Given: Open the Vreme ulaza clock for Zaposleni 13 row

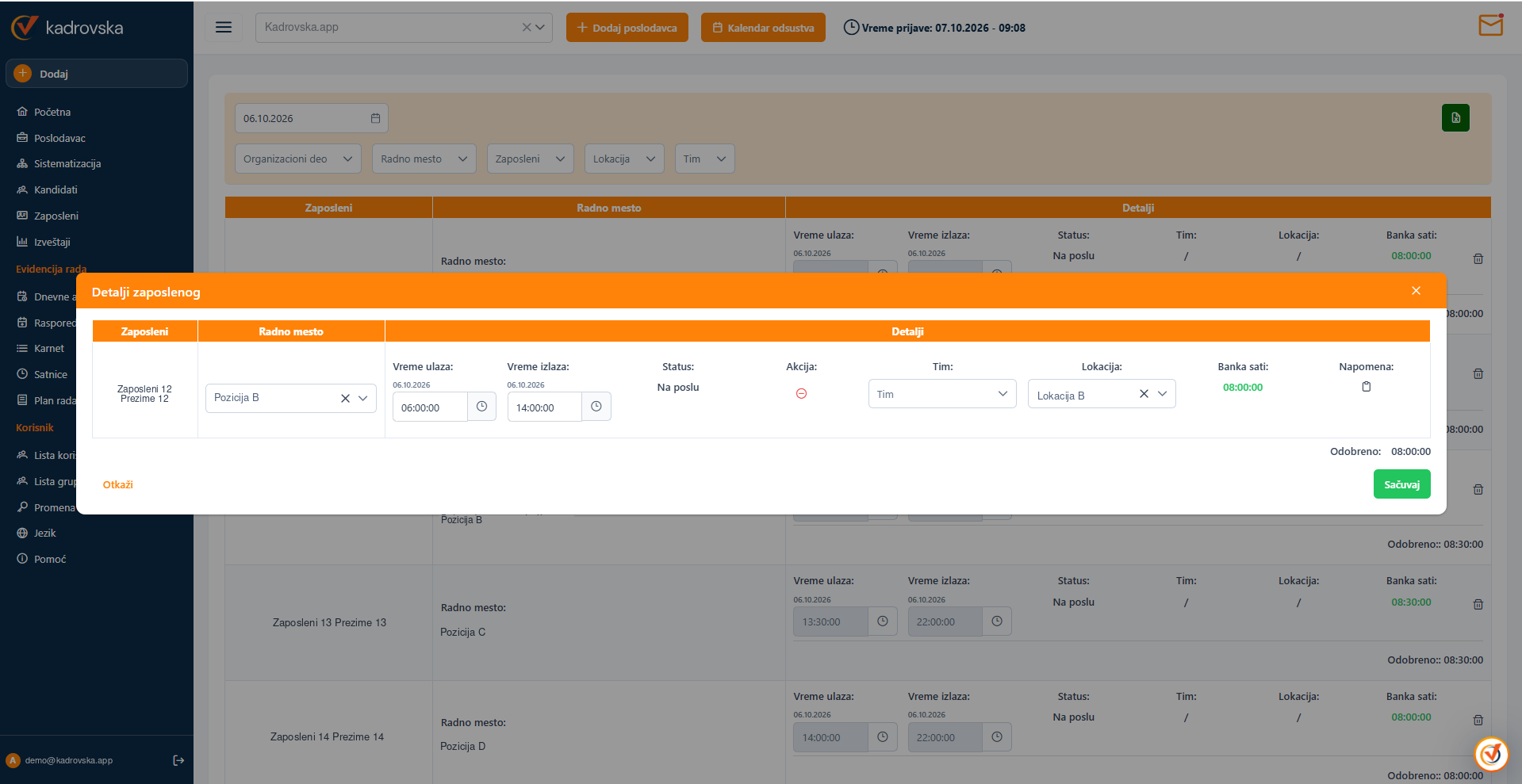Looking at the screenshot, I should pyautogui.click(x=883, y=621).
